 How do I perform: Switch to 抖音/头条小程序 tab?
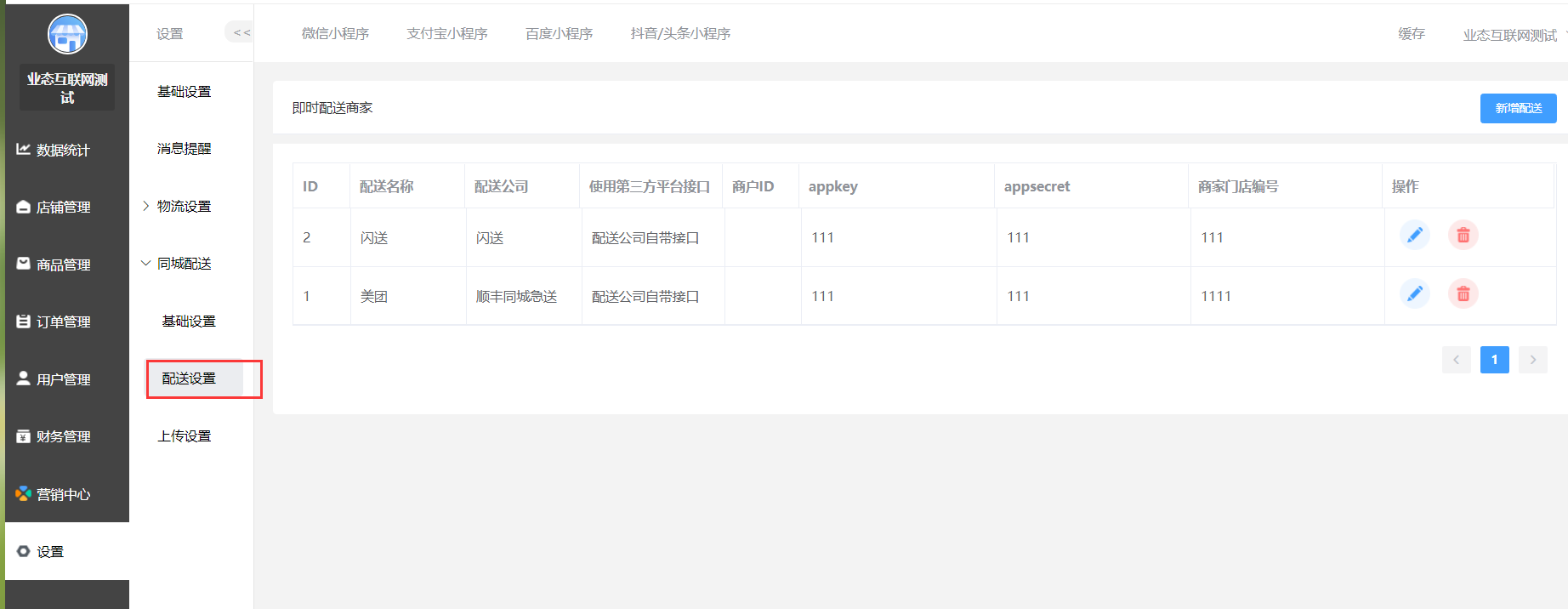680,33
